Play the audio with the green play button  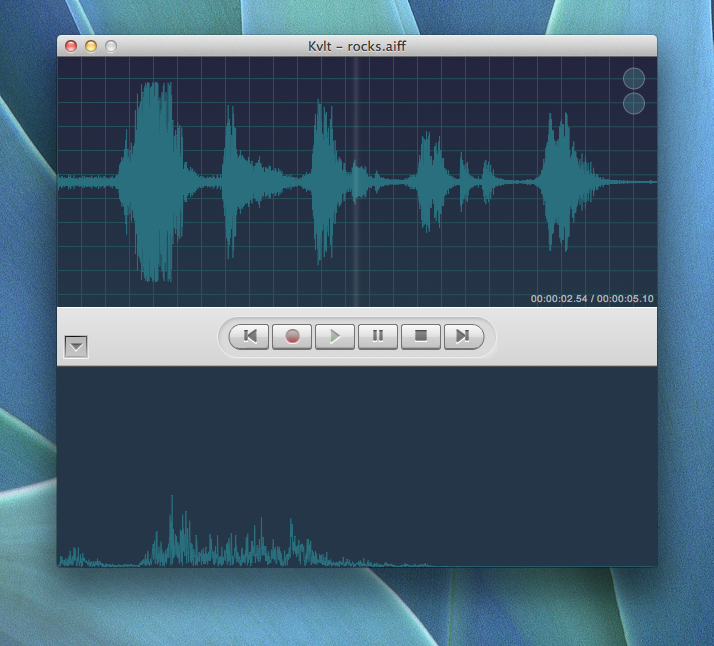point(335,336)
